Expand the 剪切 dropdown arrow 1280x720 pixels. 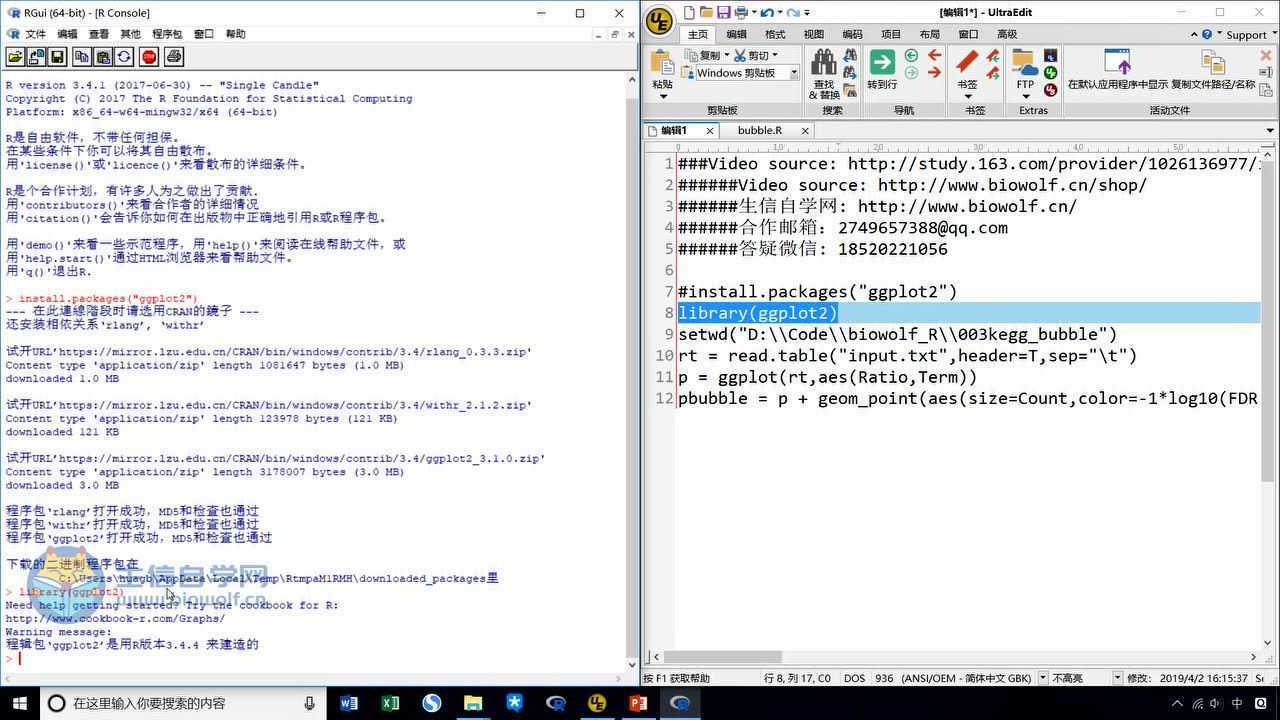pos(774,56)
